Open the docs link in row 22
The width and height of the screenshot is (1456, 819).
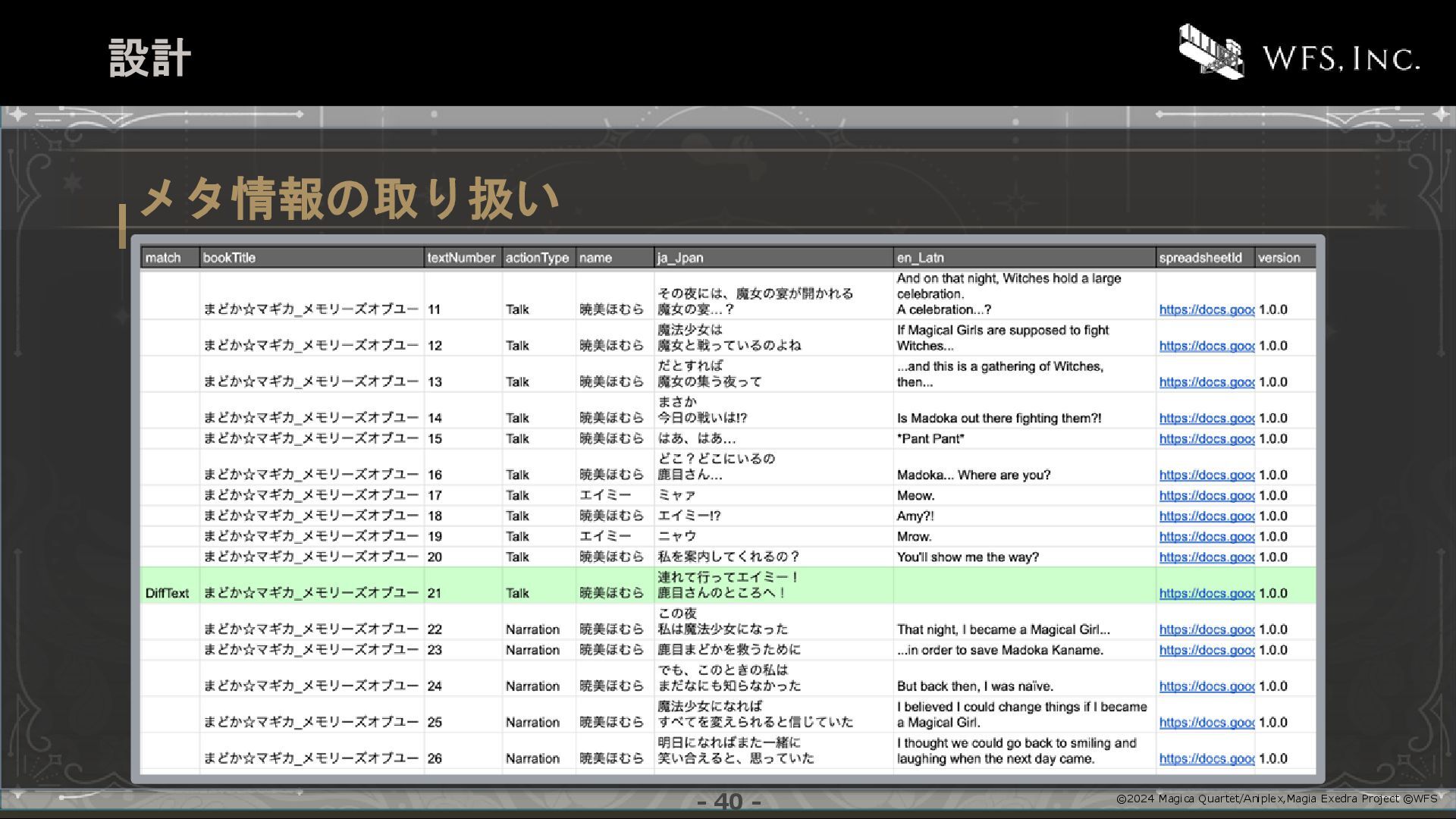tap(1207, 630)
